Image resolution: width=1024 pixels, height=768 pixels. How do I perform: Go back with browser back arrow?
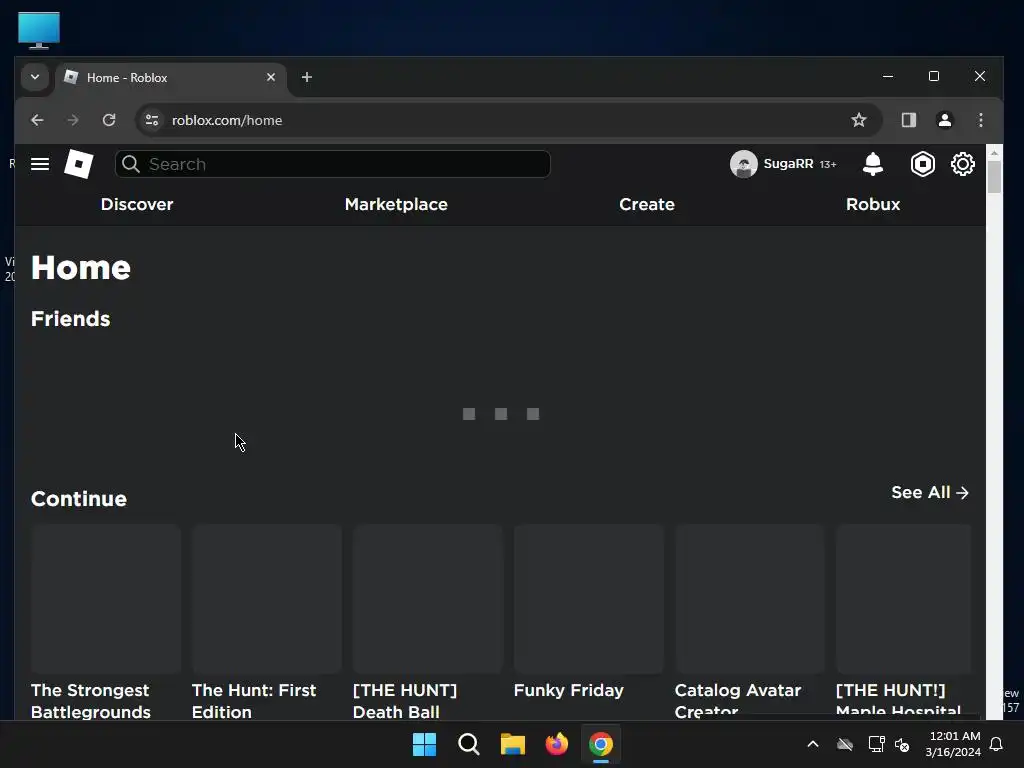37,120
